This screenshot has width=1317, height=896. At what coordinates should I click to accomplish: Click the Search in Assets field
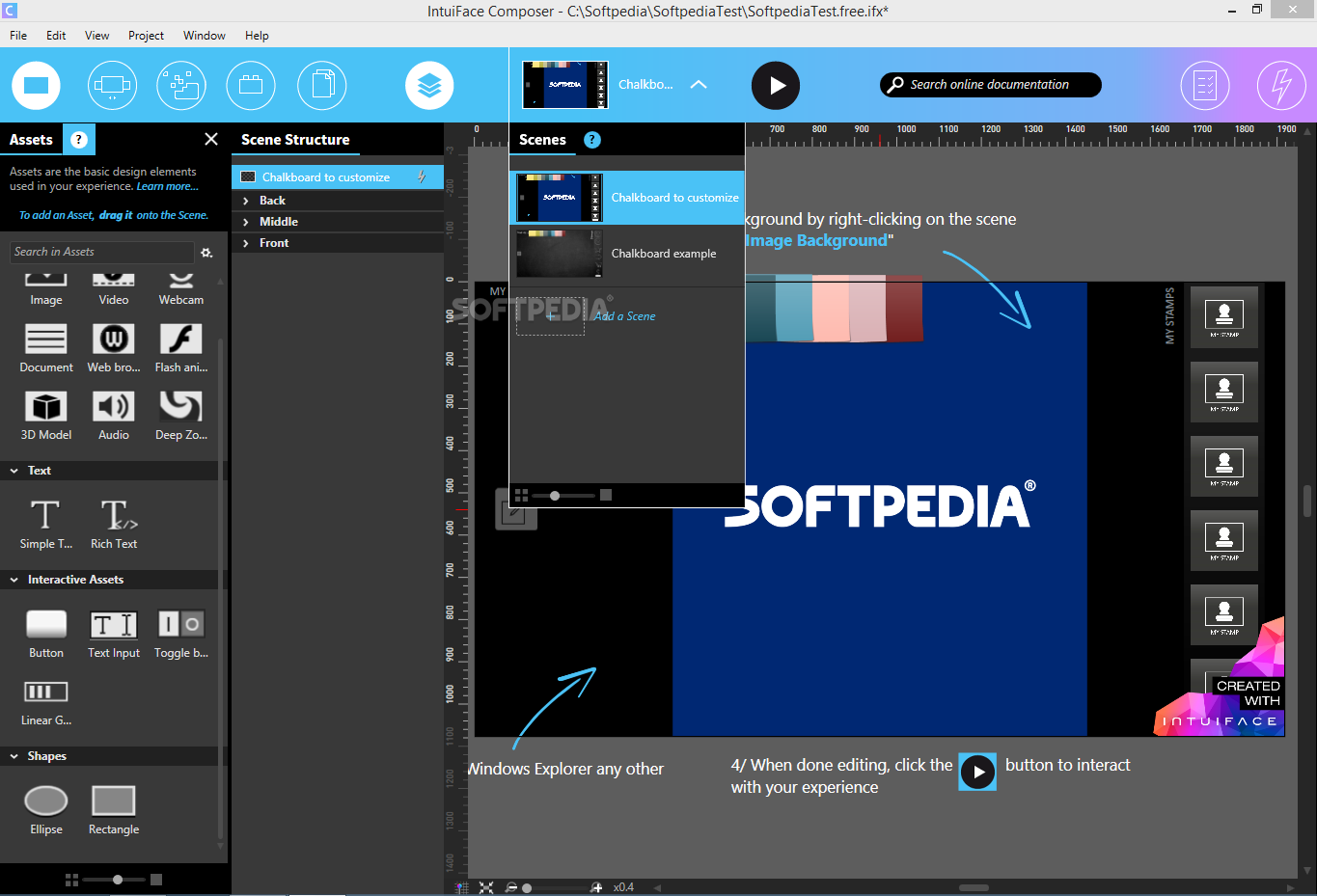click(102, 252)
